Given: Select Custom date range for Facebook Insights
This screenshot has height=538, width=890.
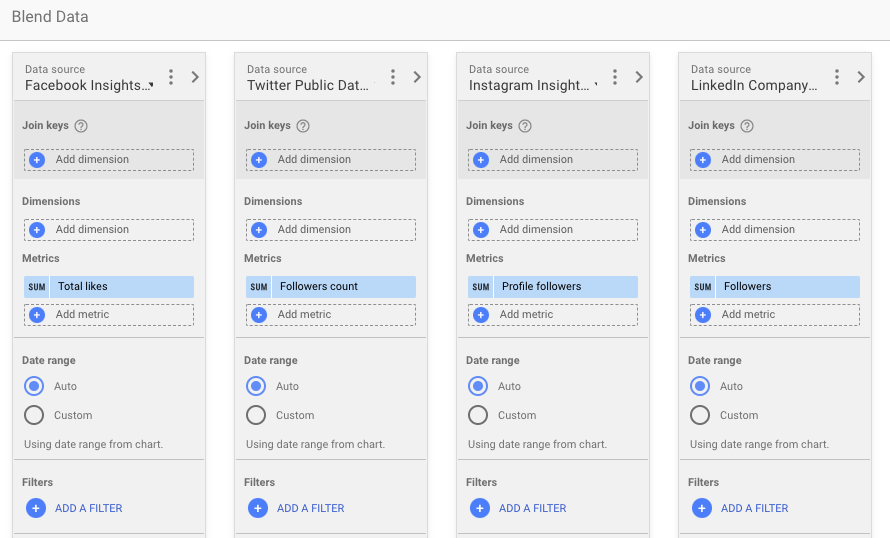Looking at the screenshot, I should pos(34,415).
